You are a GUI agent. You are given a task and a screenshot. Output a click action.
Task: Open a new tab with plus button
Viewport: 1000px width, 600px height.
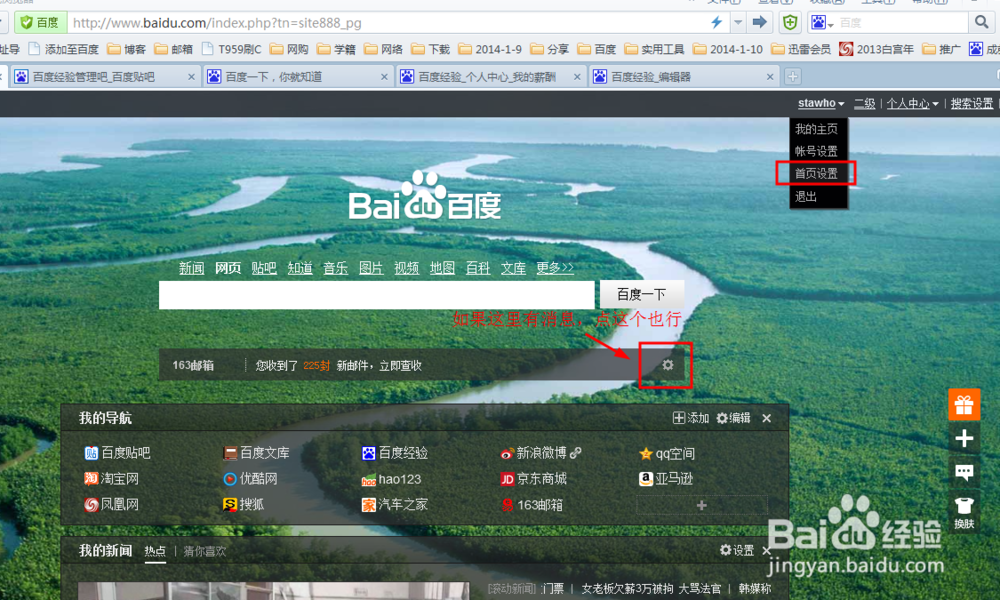[x=792, y=77]
